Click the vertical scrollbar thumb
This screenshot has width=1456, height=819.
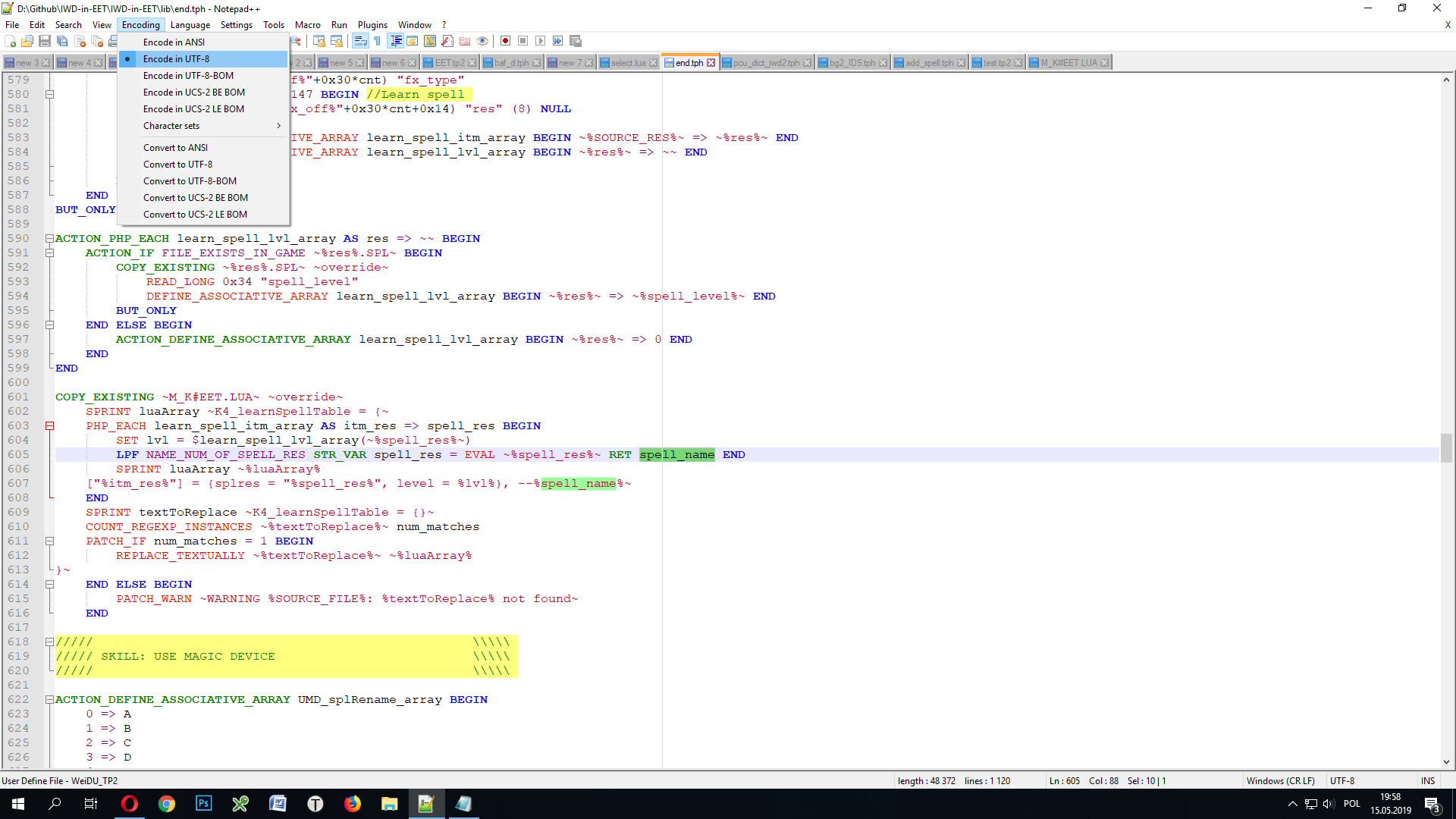tap(1447, 447)
